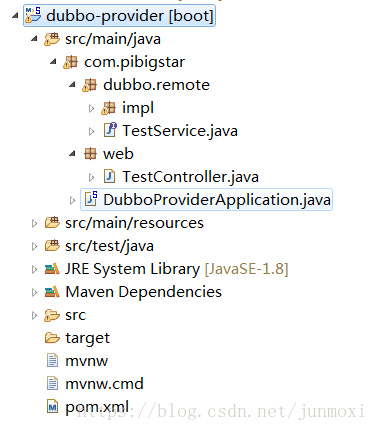The height and width of the screenshot is (431, 378).
Task: Collapse the dubbo-provider project node
Action: [15, 16]
